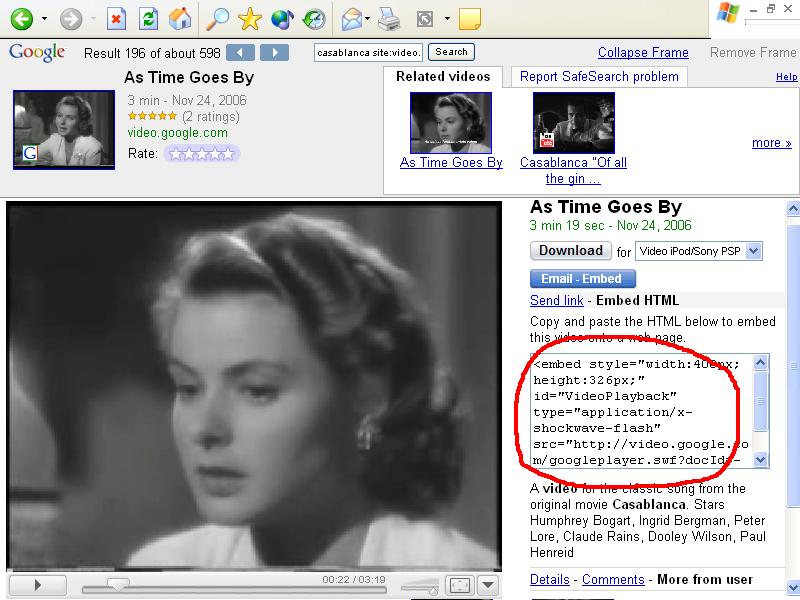Open related thumbnail for As Time Goes By
The image size is (800, 600).
coord(451,122)
